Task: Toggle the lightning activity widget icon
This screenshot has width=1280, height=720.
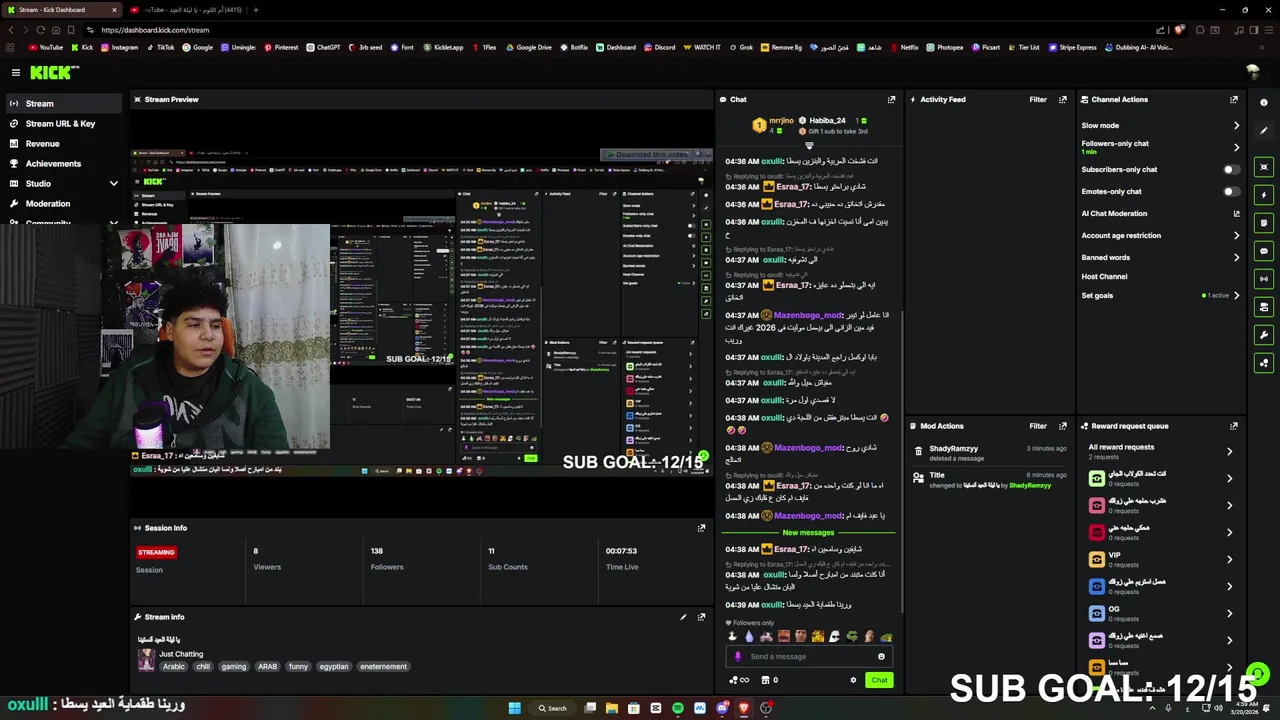Action: [1264, 195]
